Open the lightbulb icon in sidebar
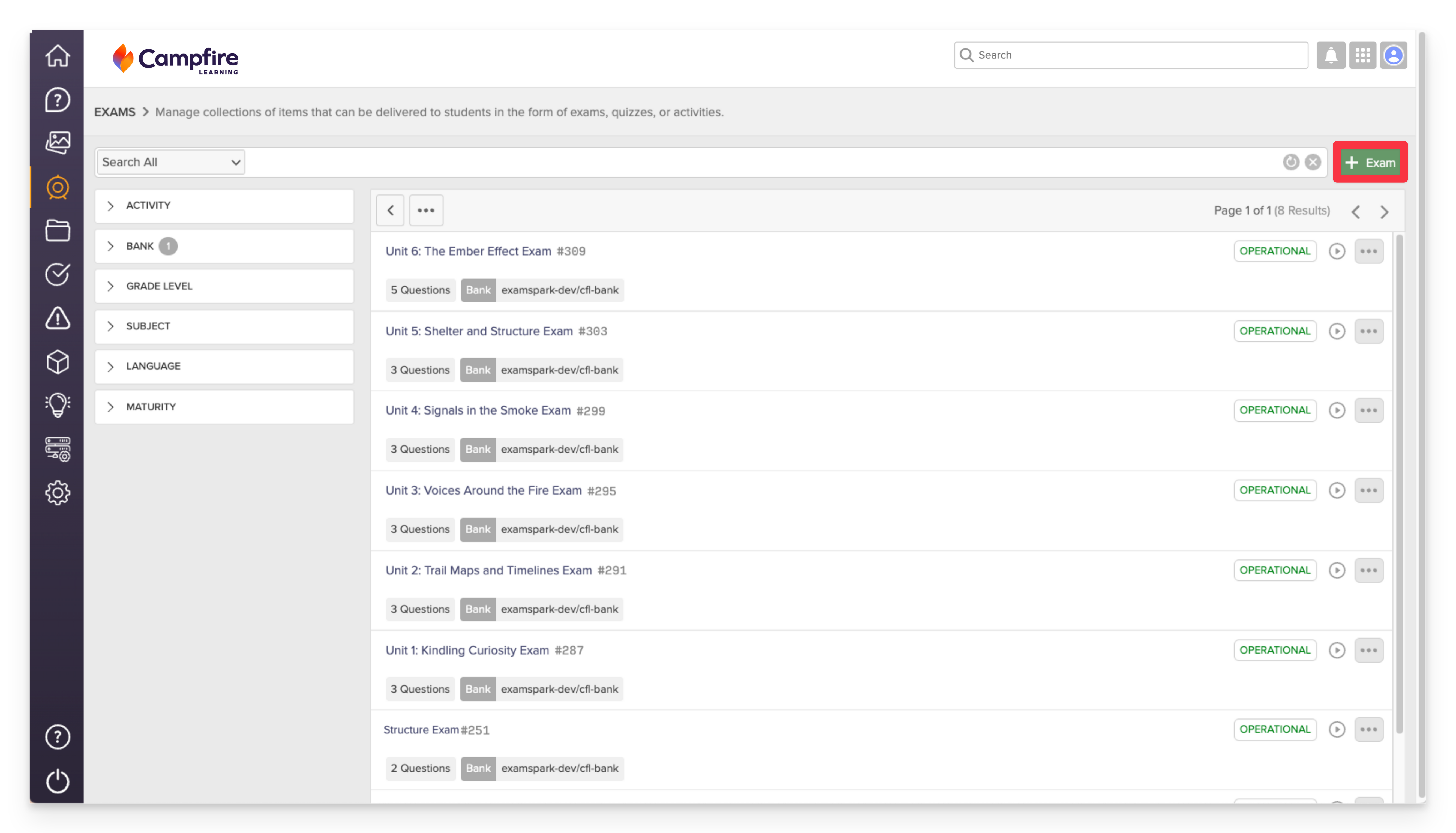Image resolution: width=1456 pixels, height=833 pixels. [x=57, y=405]
